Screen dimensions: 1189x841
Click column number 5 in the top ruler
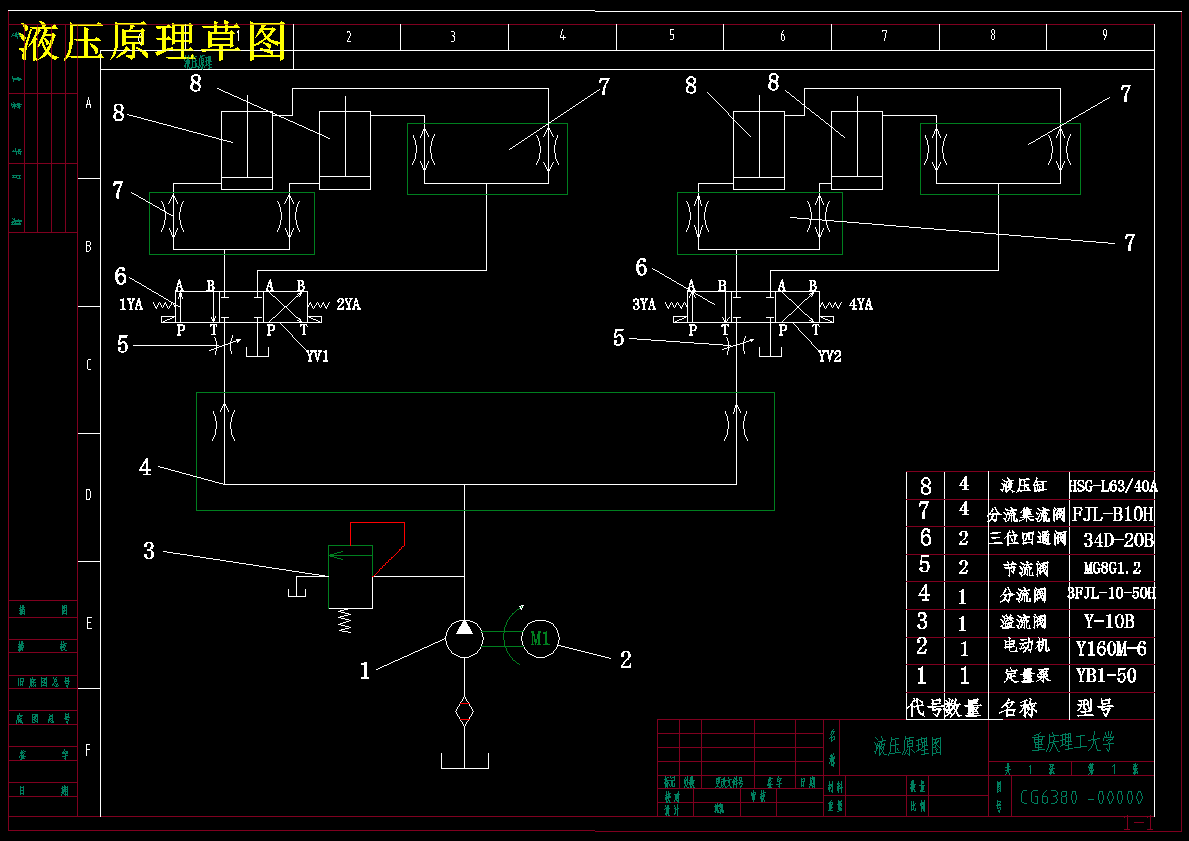pos(671,36)
